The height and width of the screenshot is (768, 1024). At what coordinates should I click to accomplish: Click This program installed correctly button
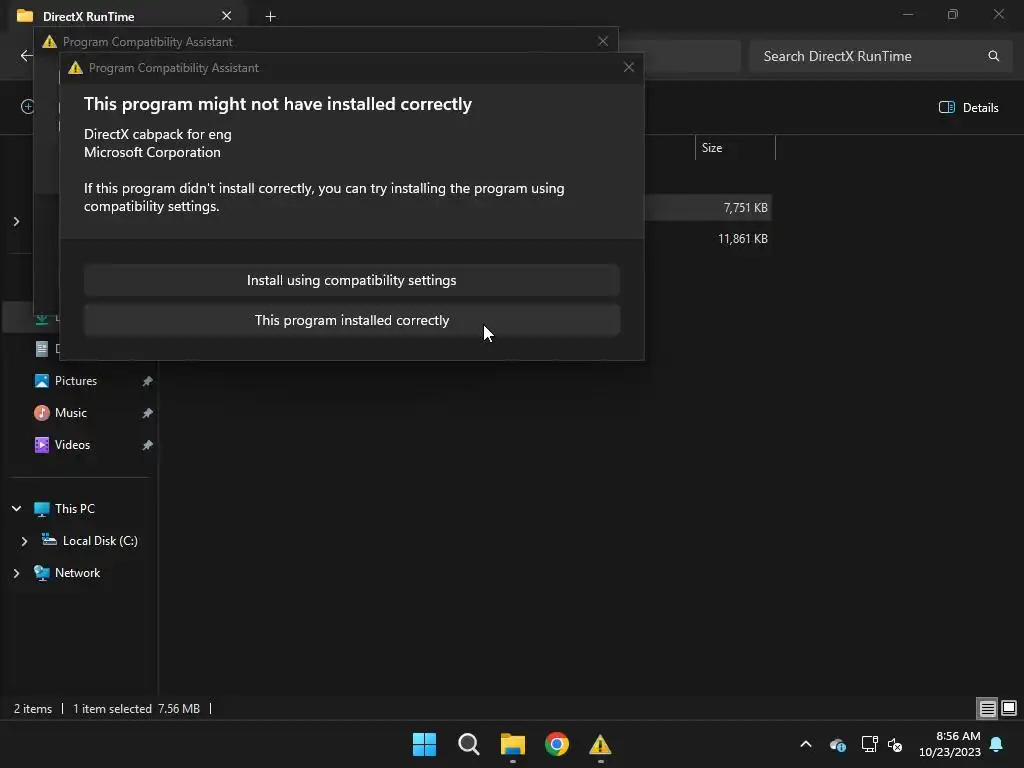tap(351, 320)
